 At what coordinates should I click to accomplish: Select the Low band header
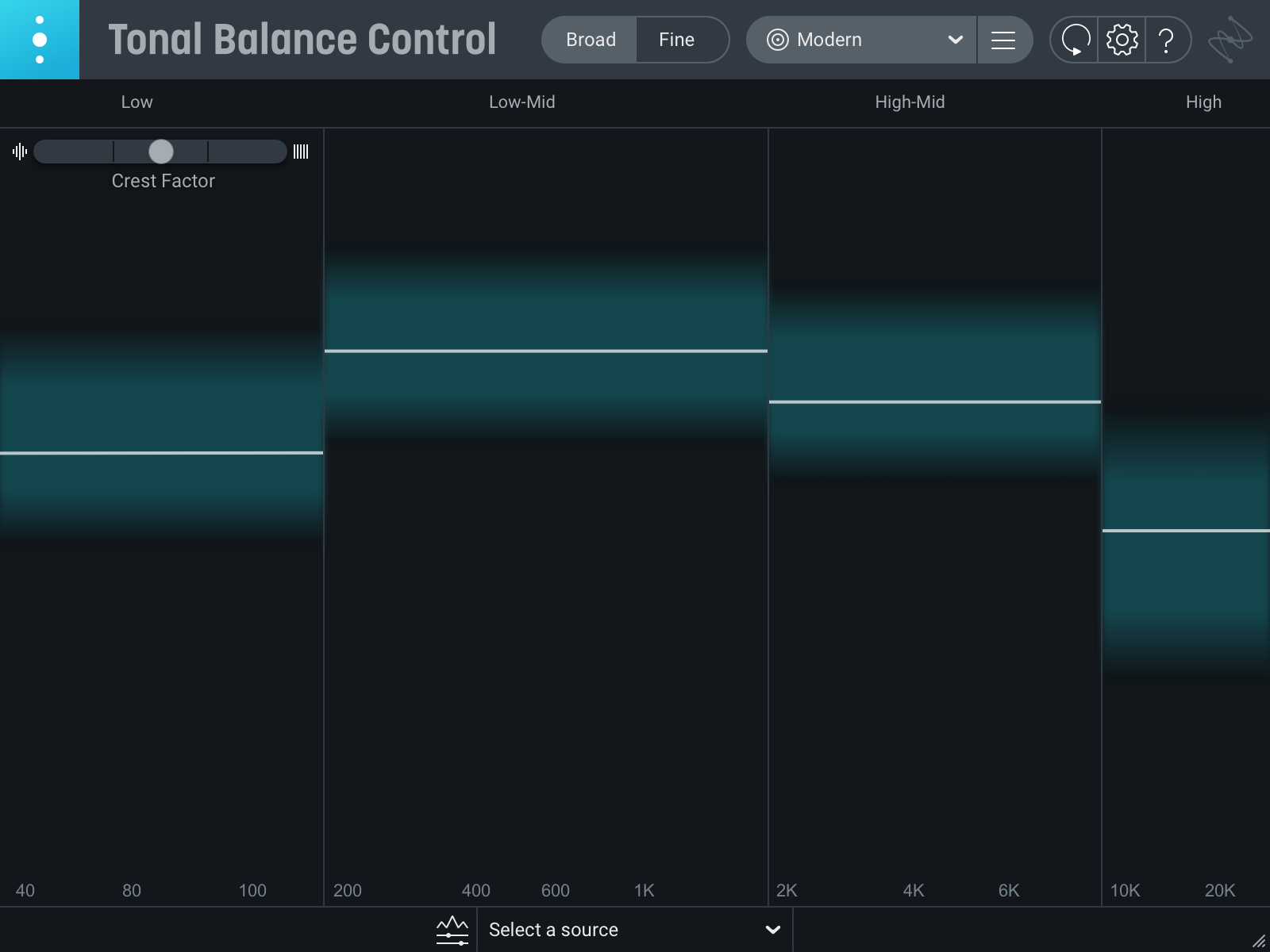click(137, 102)
